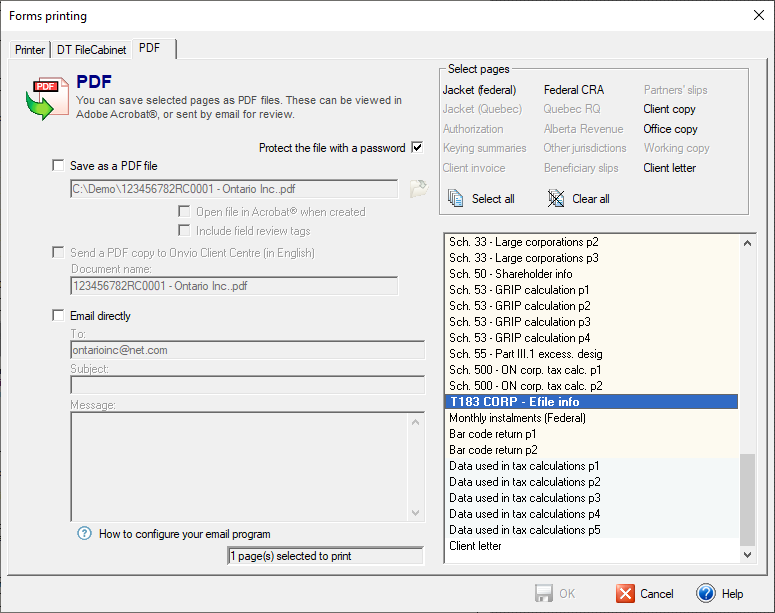Click the email configuration help icon
The height and width of the screenshot is (613, 775).
tap(84, 533)
